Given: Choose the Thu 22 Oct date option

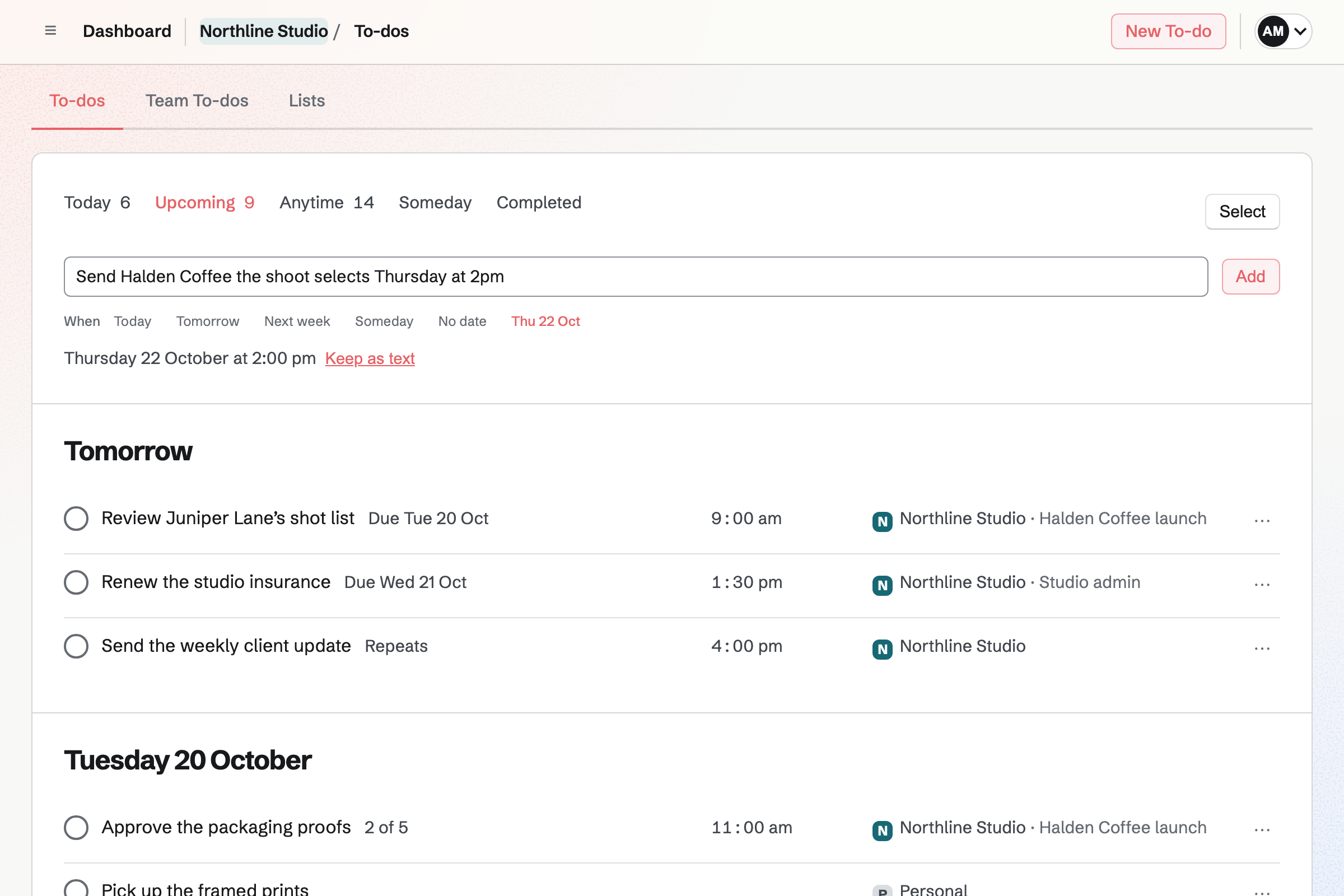Looking at the screenshot, I should pos(545,321).
